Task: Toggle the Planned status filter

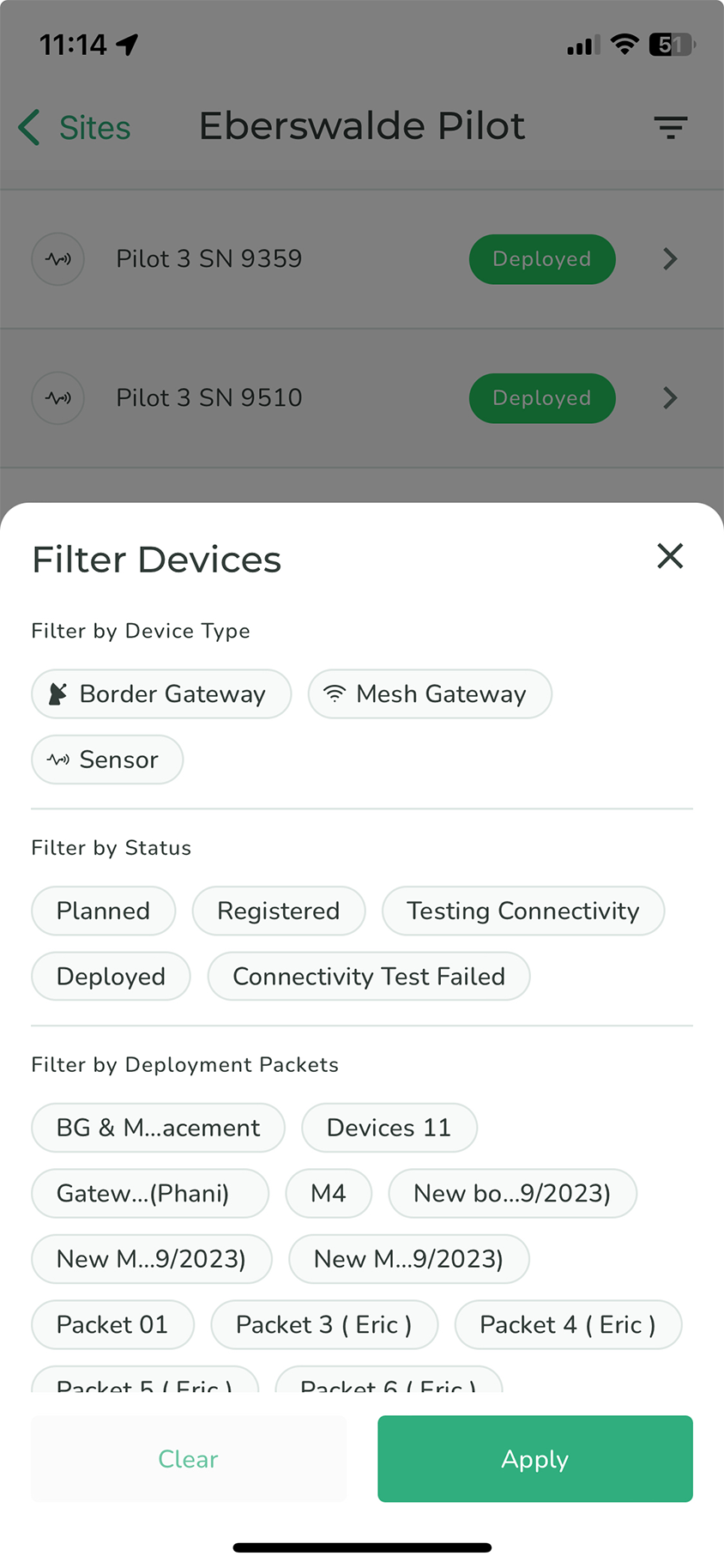Action: point(103,911)
